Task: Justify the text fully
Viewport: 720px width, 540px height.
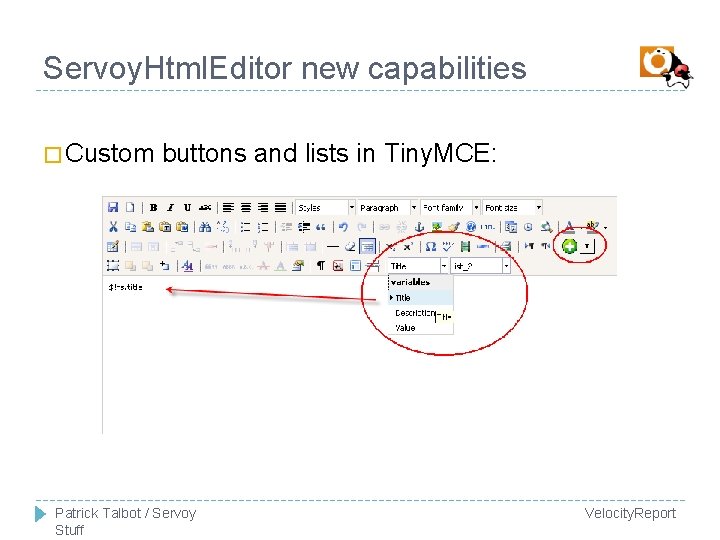Action: click(281, 208)
